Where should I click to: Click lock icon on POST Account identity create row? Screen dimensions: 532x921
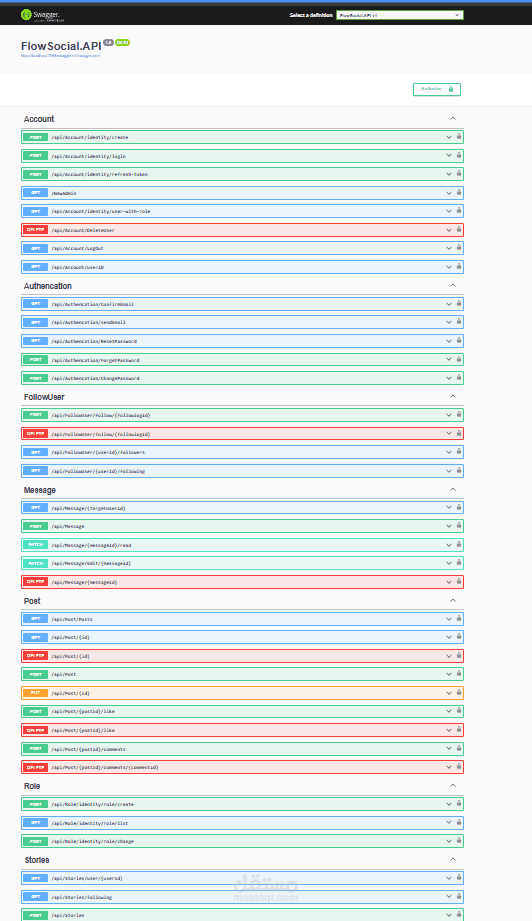[459, 137]
